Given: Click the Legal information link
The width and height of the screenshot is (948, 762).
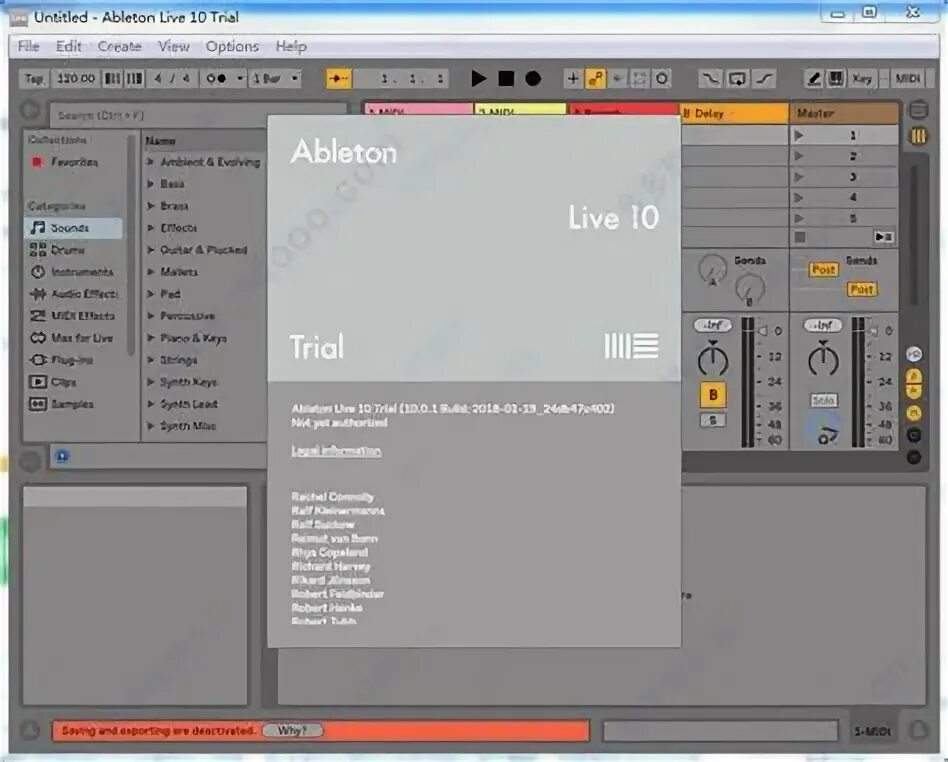Looking at the screenshot, I should pos(336,451).
